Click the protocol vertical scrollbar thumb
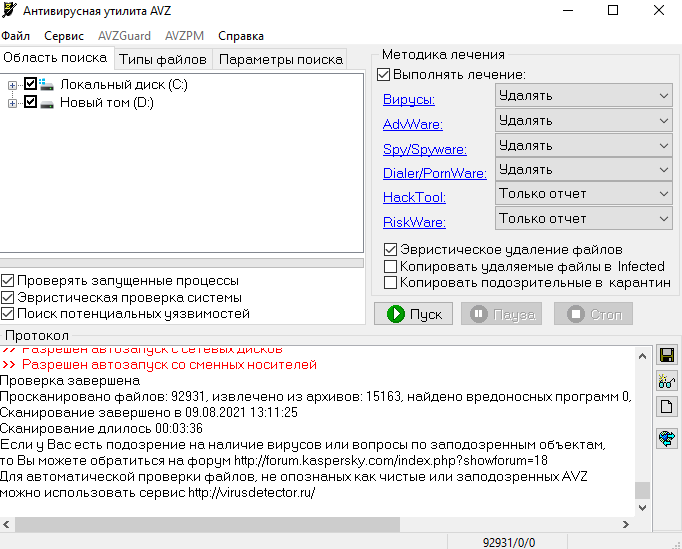 [x=642, y=490]
